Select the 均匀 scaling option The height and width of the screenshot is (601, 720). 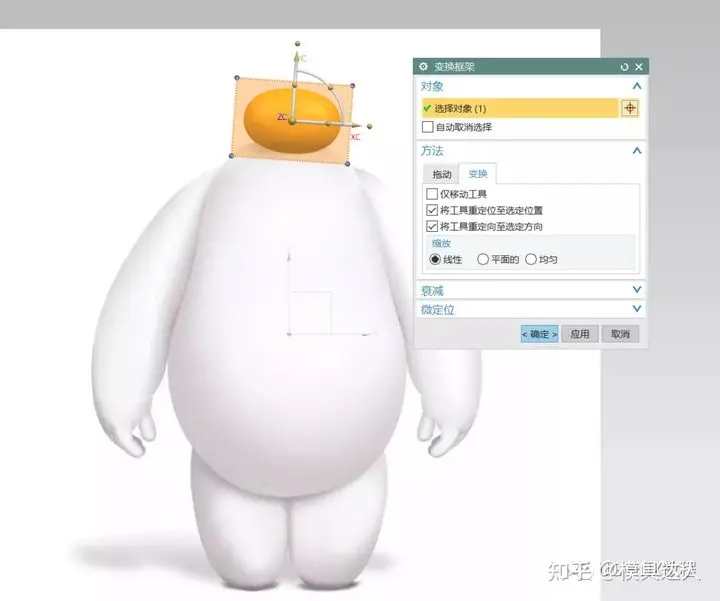click(x=531, y=259)
